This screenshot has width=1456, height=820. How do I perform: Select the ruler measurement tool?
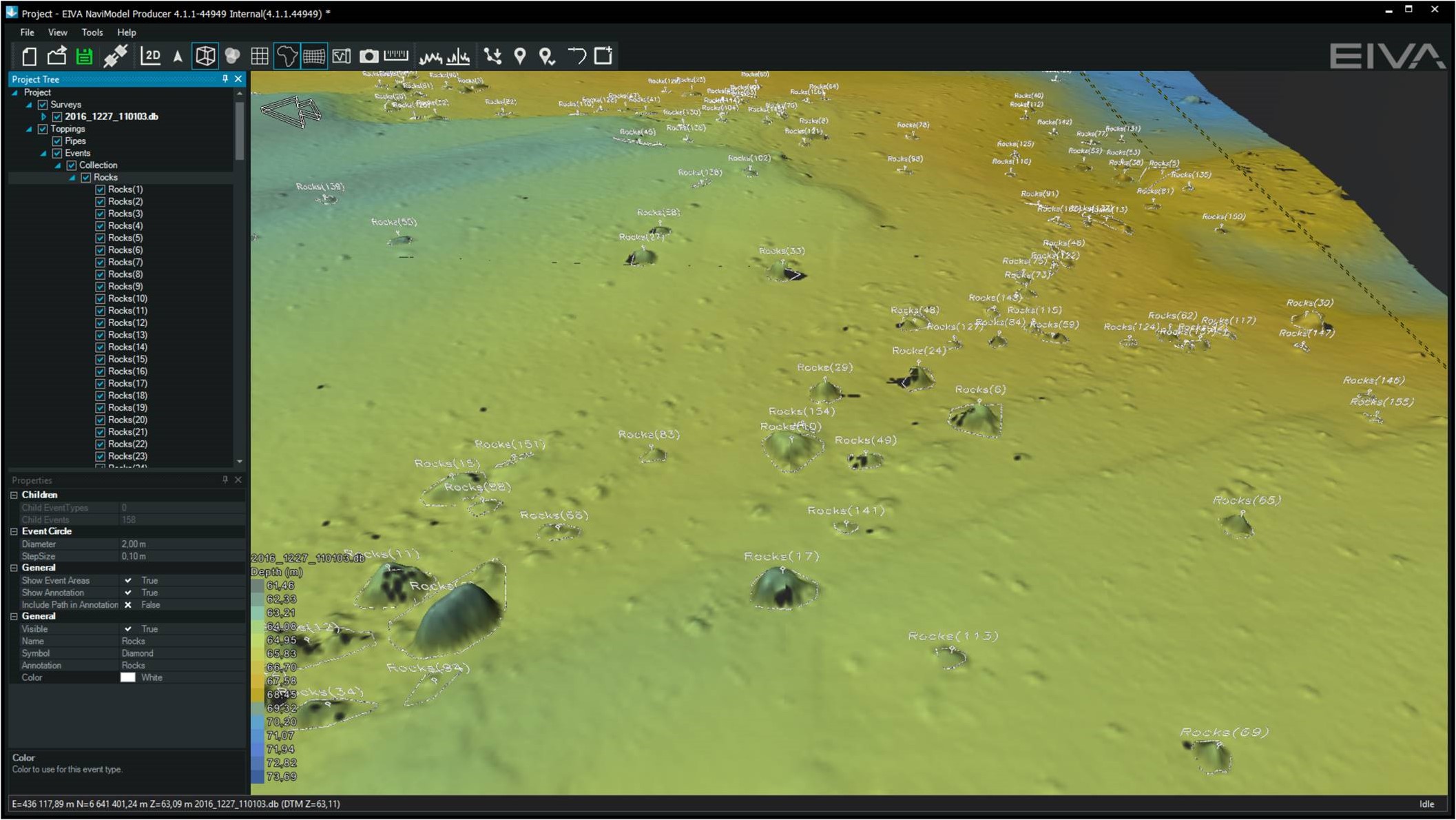tap(396, 57)
